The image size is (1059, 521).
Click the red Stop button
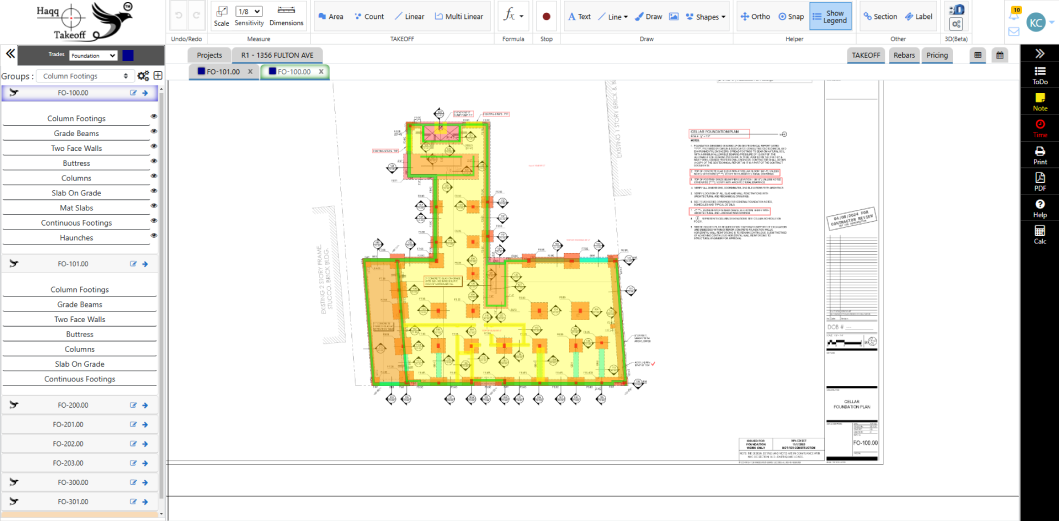(546, 17)
